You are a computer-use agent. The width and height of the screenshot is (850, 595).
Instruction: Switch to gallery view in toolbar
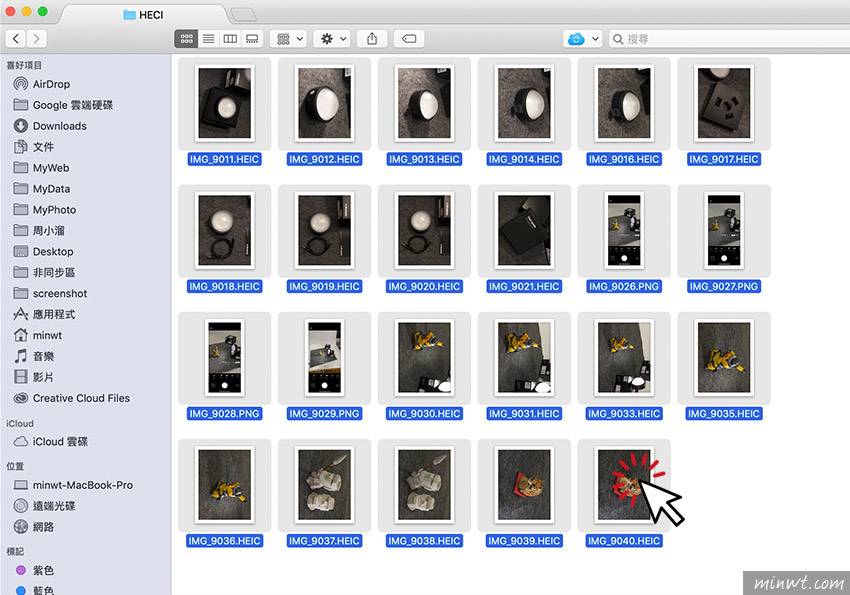coord(252,39)
